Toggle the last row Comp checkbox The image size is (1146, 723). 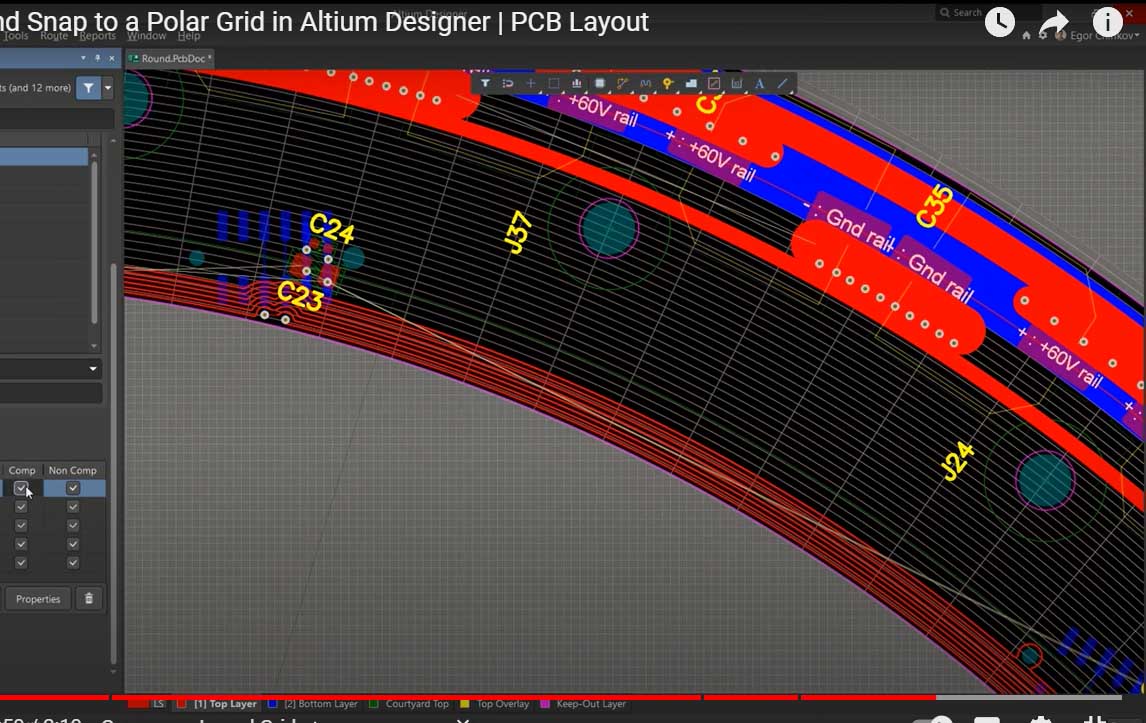21,563
